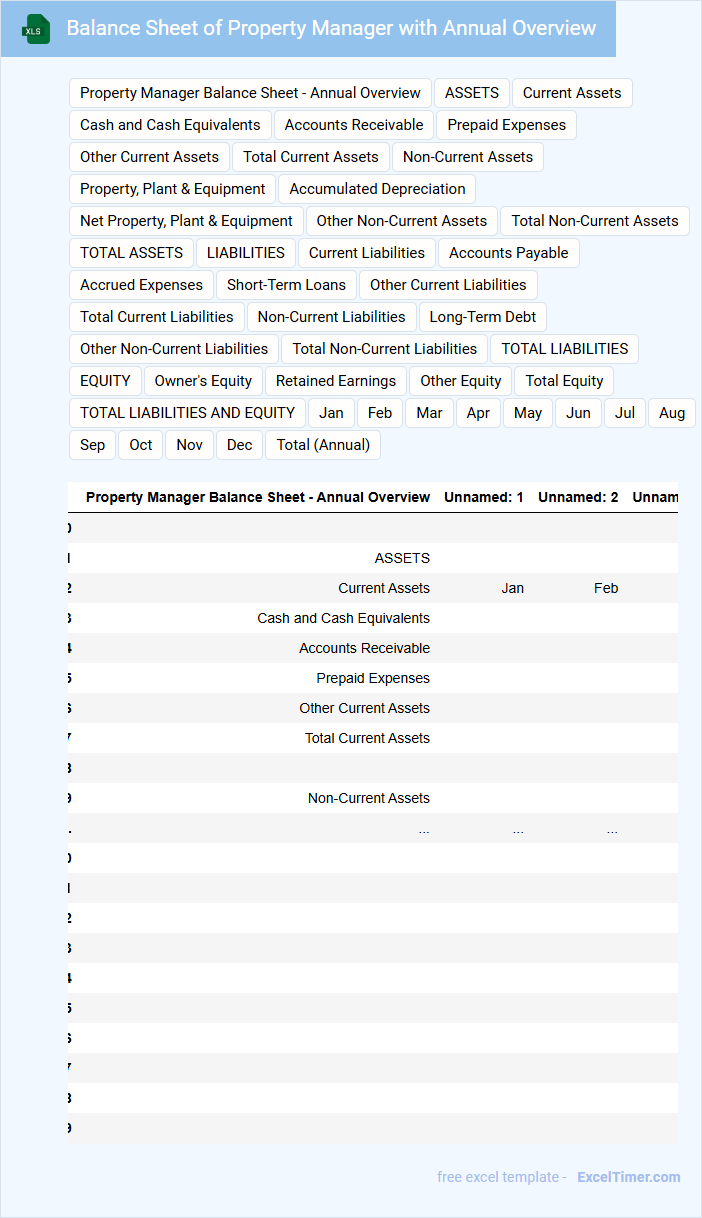Click the Other Non-Current Liabilities tag
The image size is (702, 1218).
(174, 349)
